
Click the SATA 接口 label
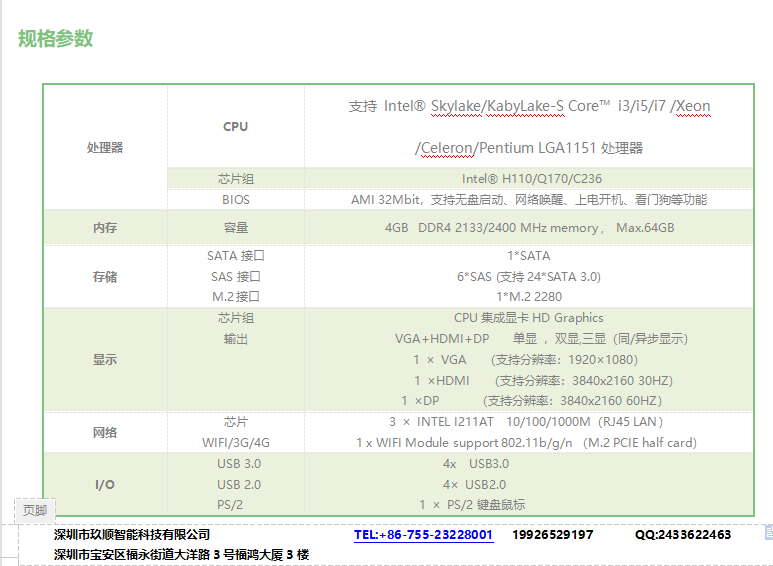(x=236, y=256)
